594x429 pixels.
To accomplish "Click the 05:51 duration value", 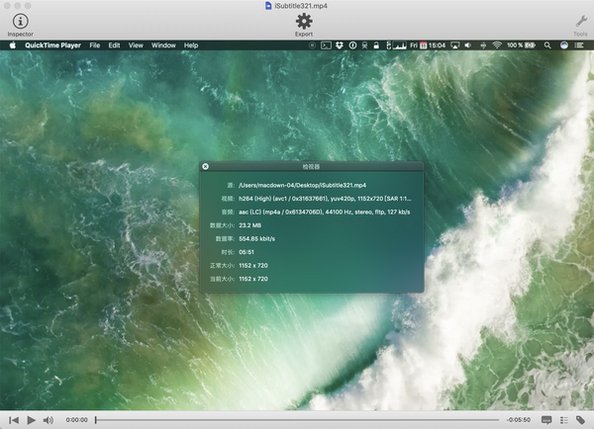I will 246,252.
